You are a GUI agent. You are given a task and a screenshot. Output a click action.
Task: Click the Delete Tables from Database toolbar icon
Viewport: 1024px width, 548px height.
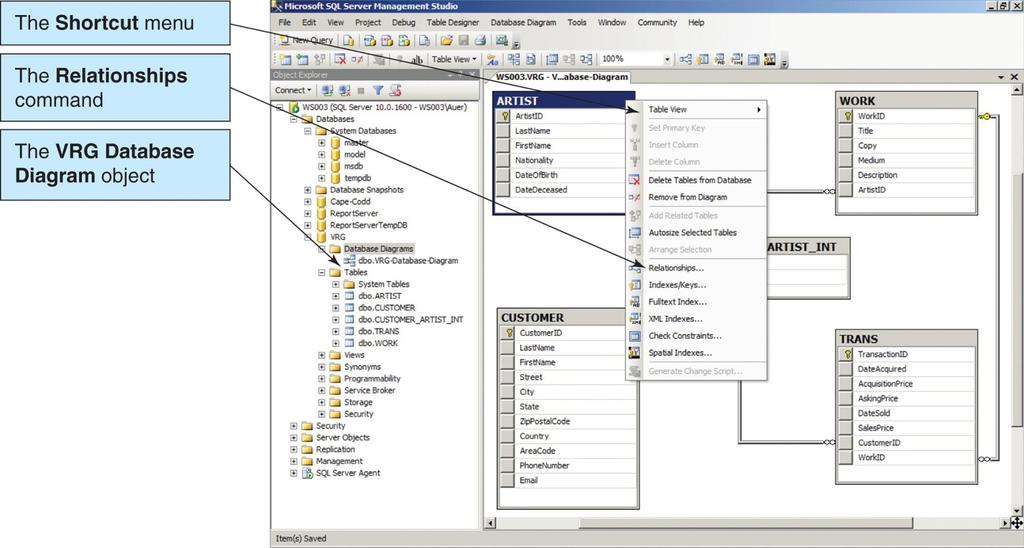[340, 59]
